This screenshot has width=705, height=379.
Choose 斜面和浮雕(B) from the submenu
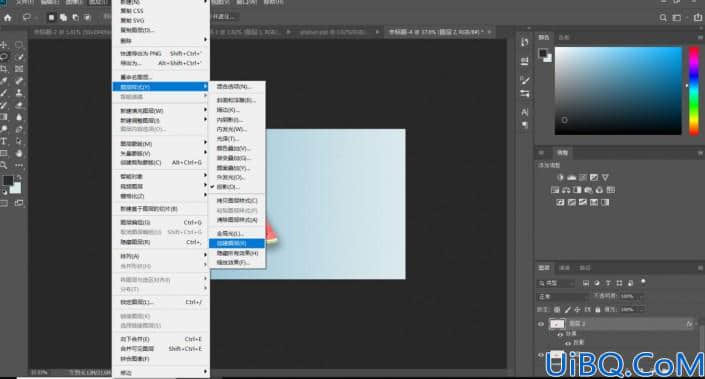point(237,100)
